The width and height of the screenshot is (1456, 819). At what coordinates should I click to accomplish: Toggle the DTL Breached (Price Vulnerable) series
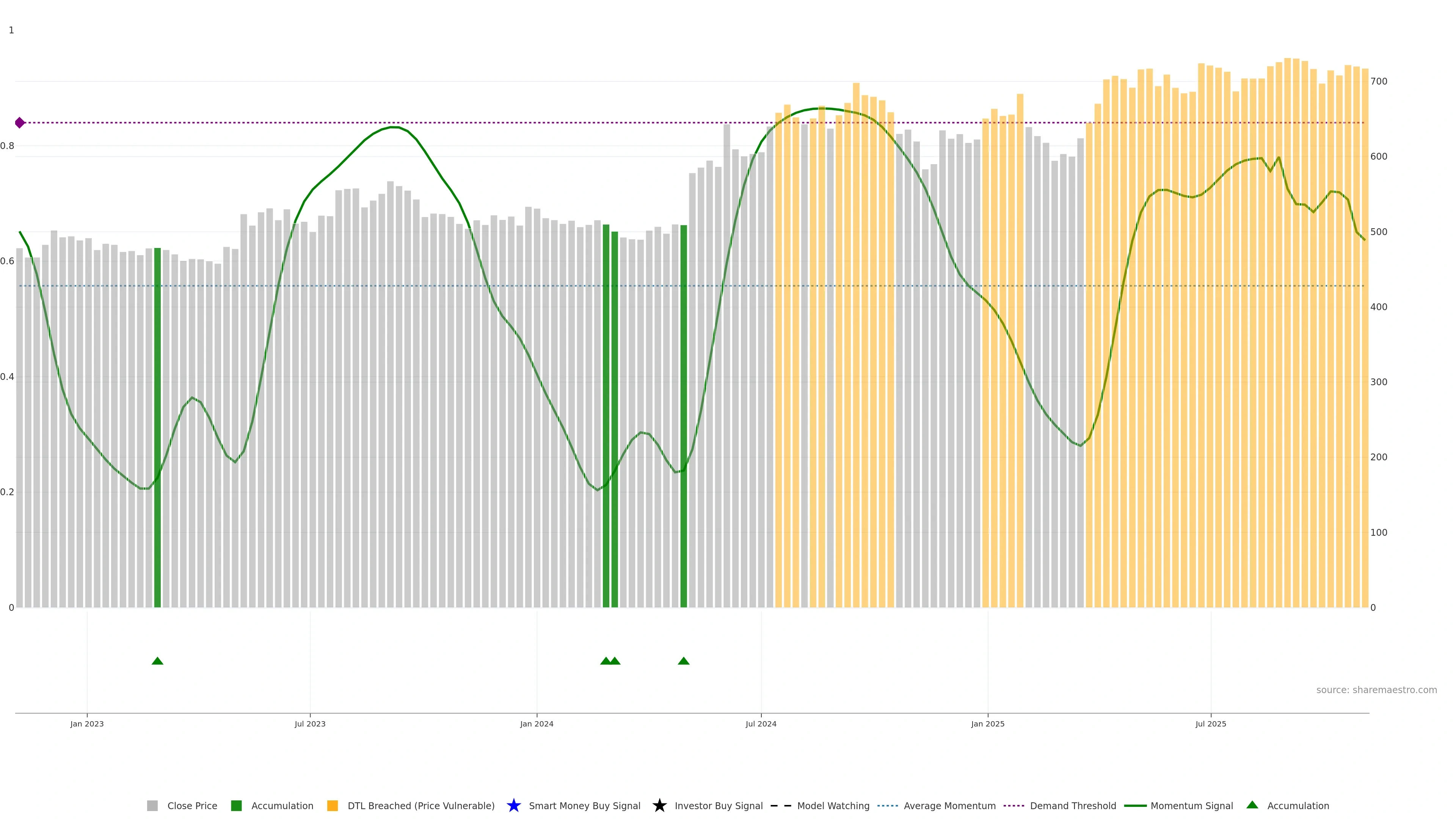[x=420, y=805]
